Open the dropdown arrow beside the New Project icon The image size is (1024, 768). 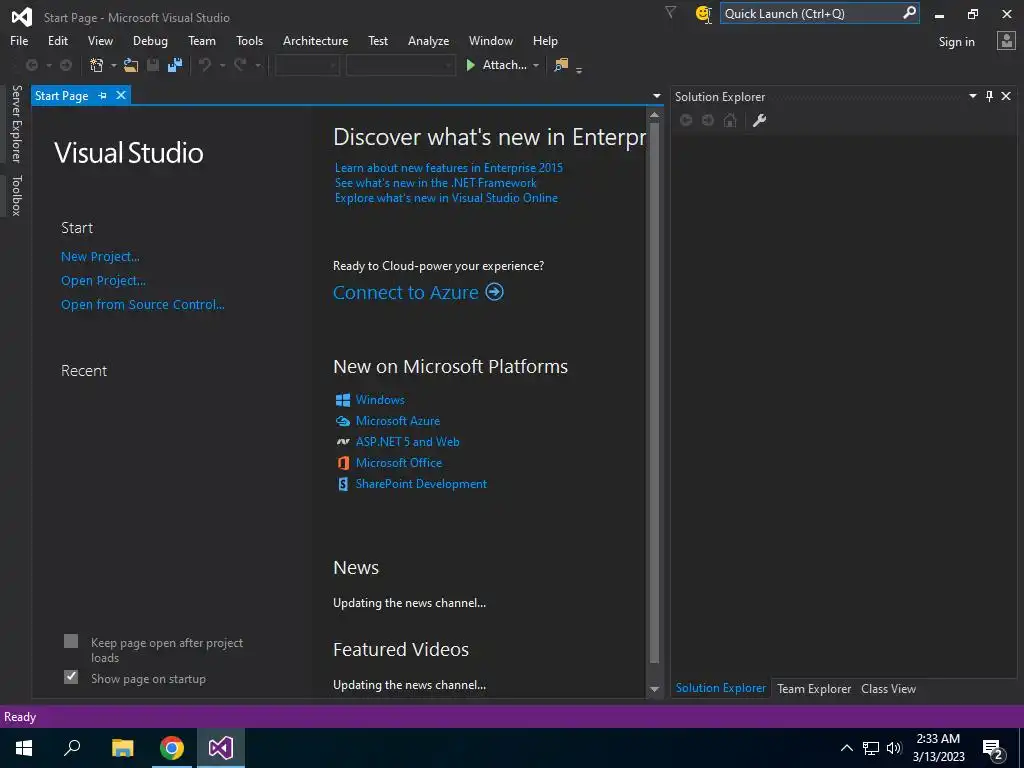[114, 65]
